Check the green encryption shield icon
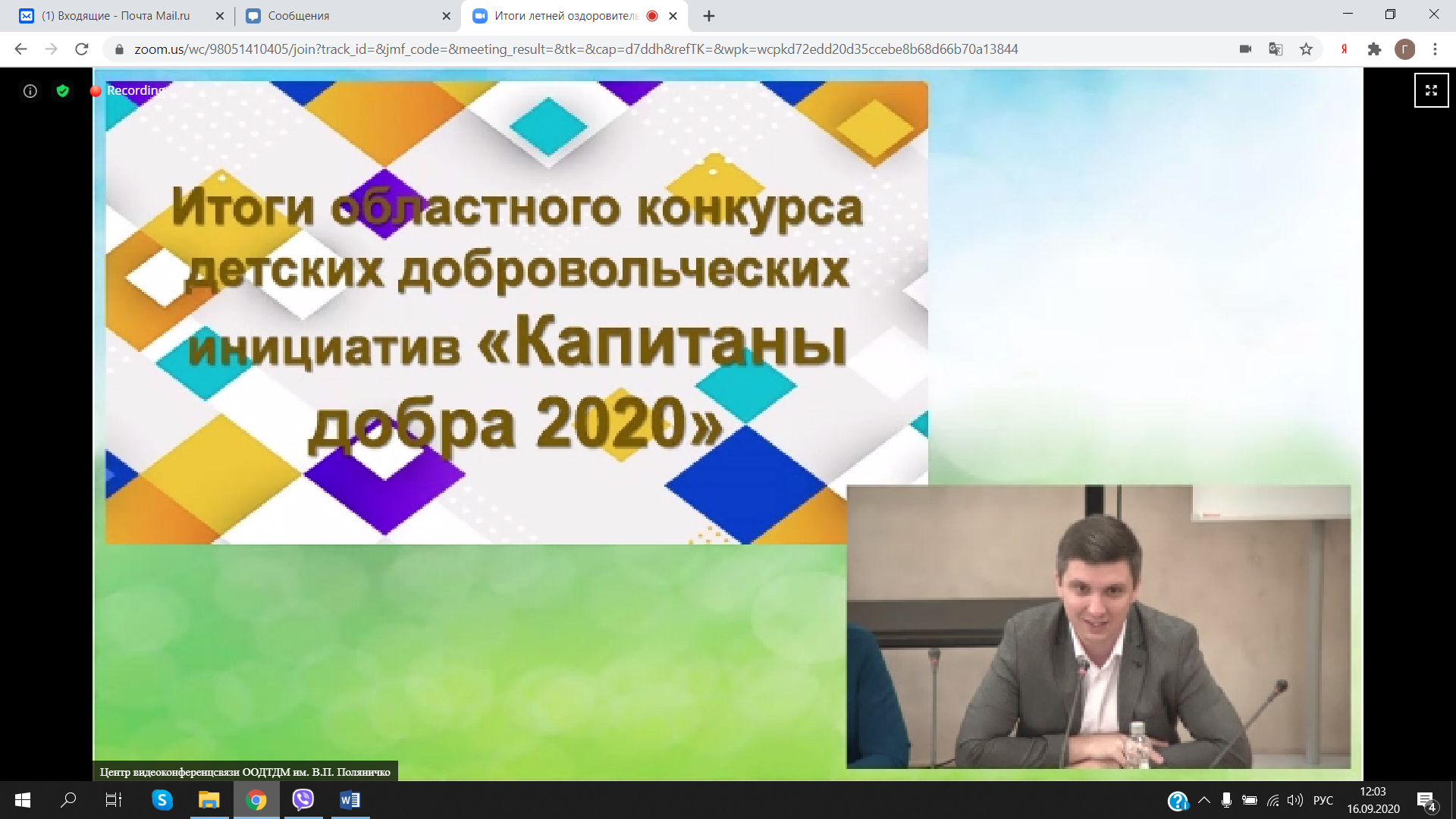 (63, 91)
